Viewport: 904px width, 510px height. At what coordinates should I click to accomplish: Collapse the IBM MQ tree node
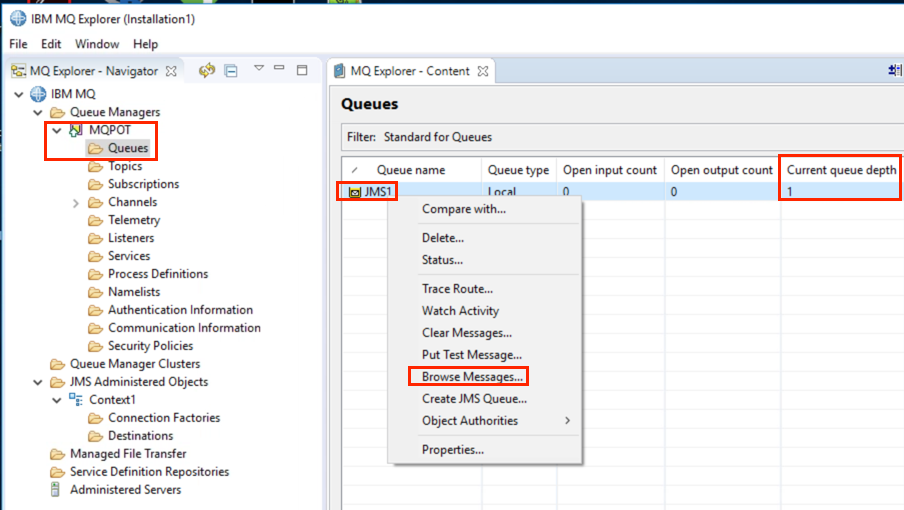pyautogui.click(x=19, y=94)
